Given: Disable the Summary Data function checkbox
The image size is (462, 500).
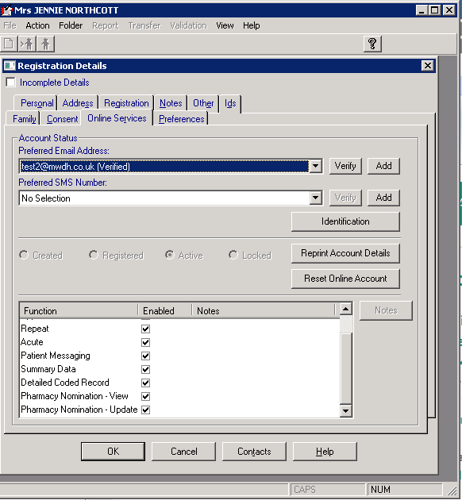Looking at the screenshot, I should [x=145, y=369].
